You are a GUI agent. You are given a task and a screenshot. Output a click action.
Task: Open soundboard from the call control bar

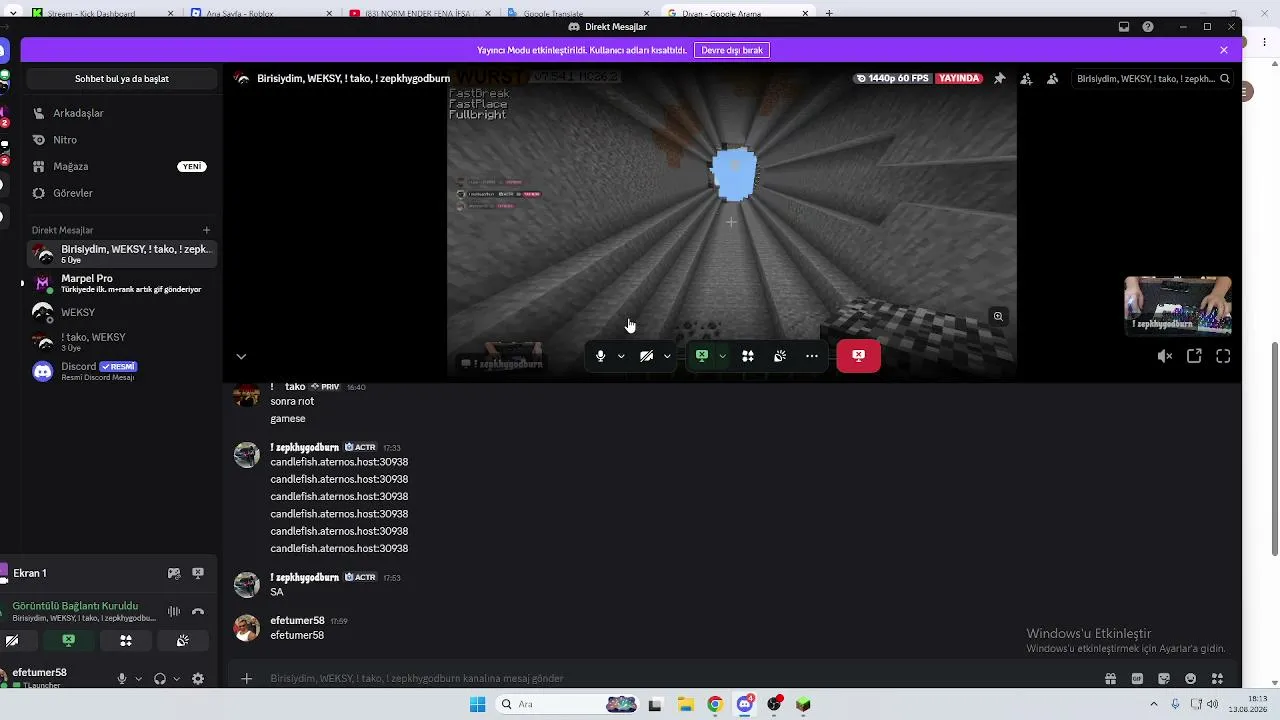(780, 356)
